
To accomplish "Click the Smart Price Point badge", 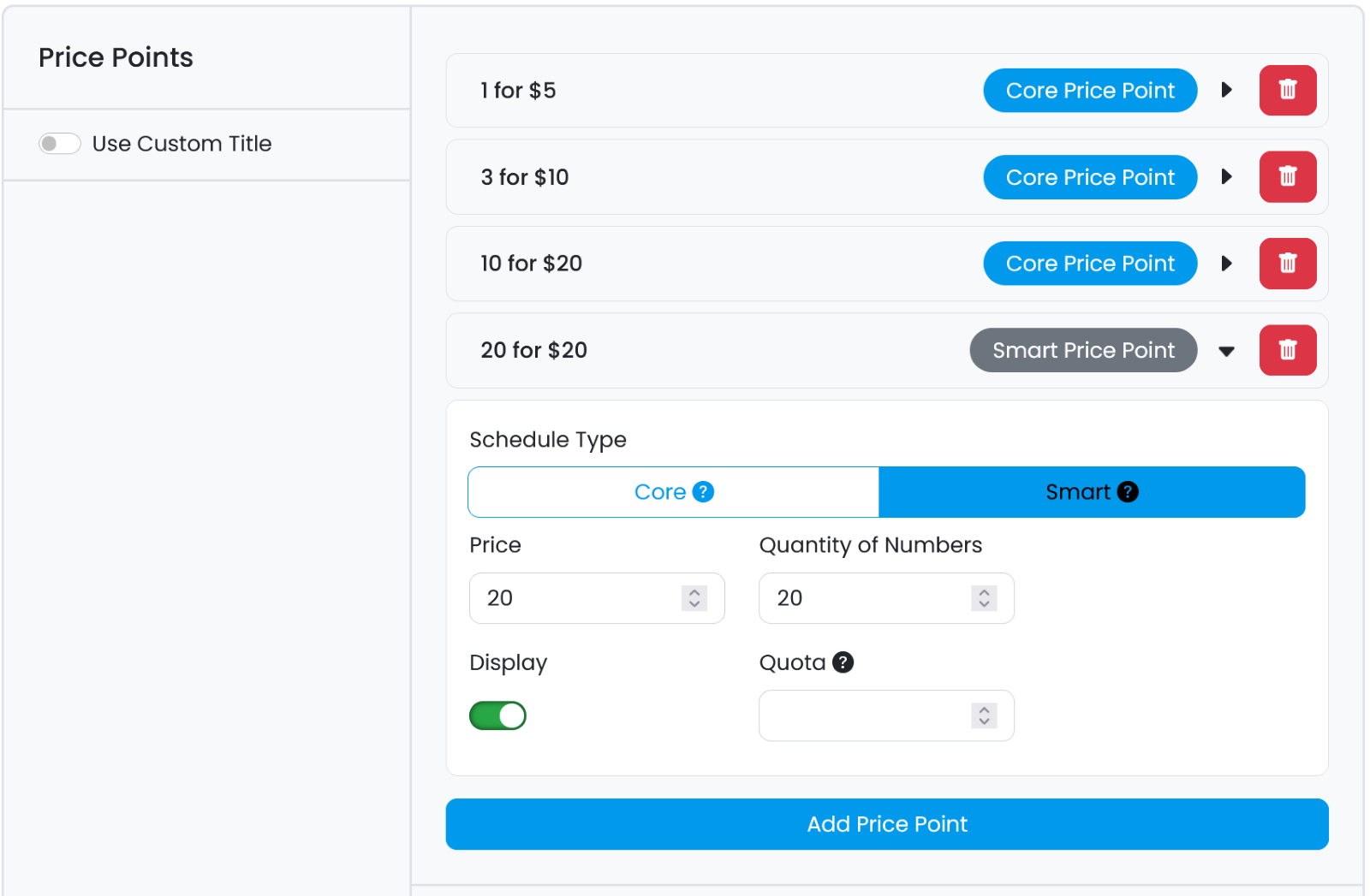I will point(1082,350).
